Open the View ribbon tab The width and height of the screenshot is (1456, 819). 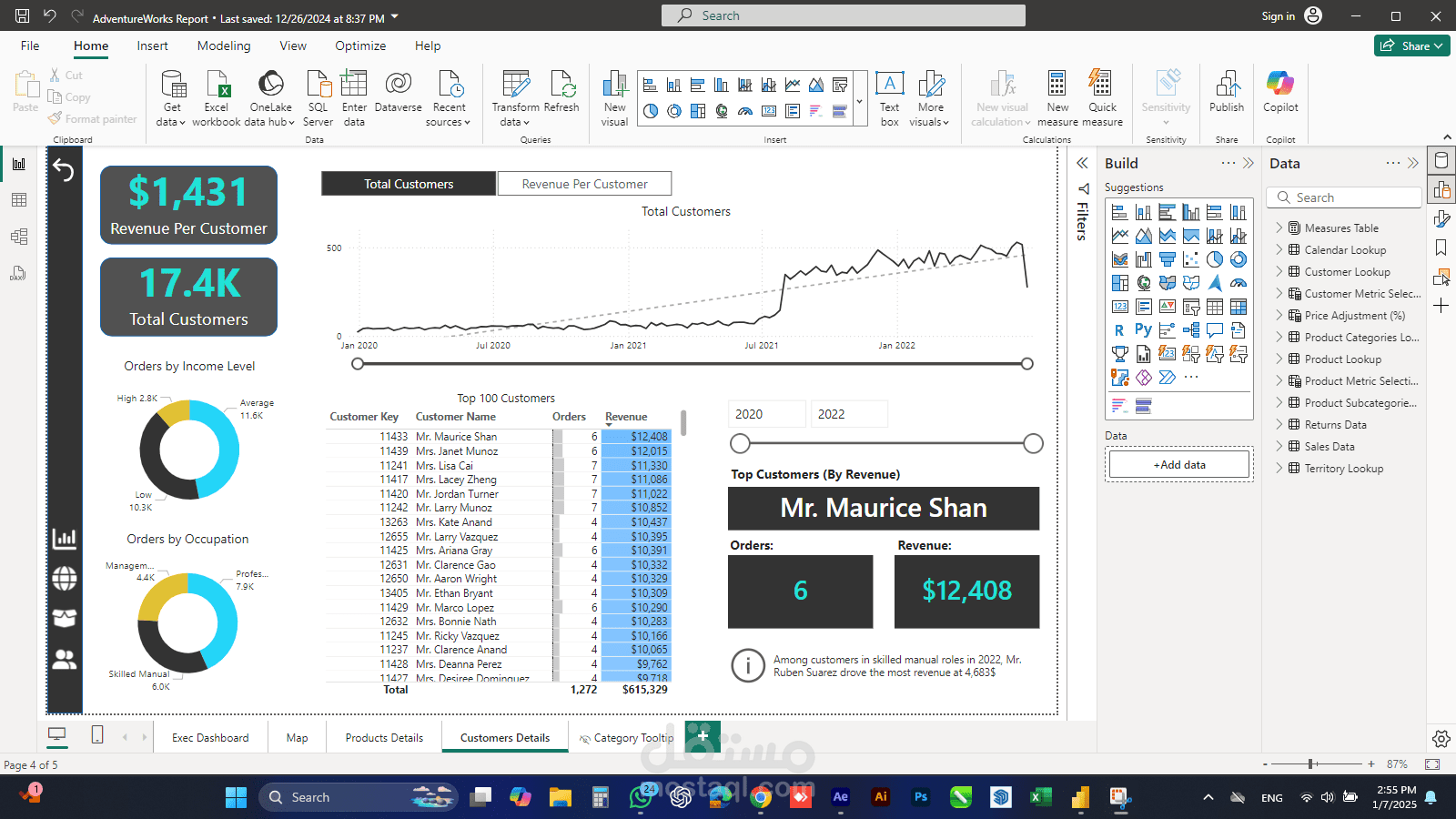point(293,45)
